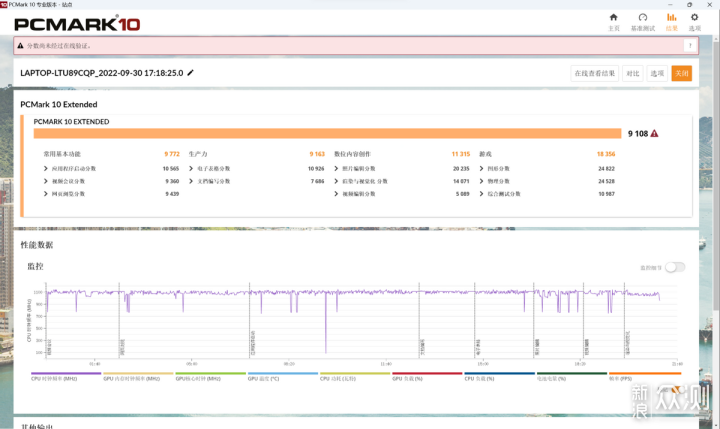Select the CPU 时钟频率 (MHz) legend
720x429 pixels.
[66, 377]
